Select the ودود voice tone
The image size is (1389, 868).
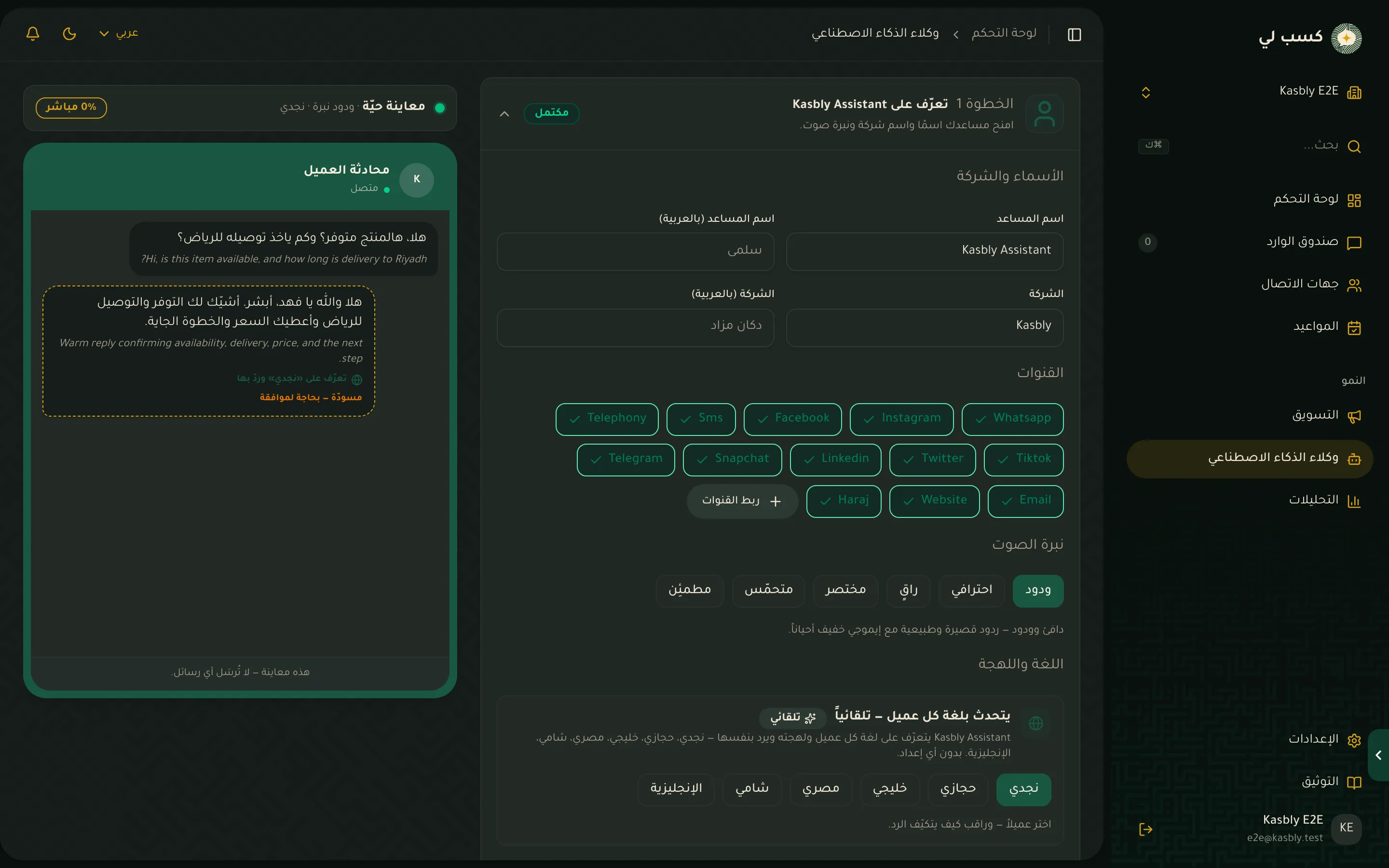point(1038,591)
